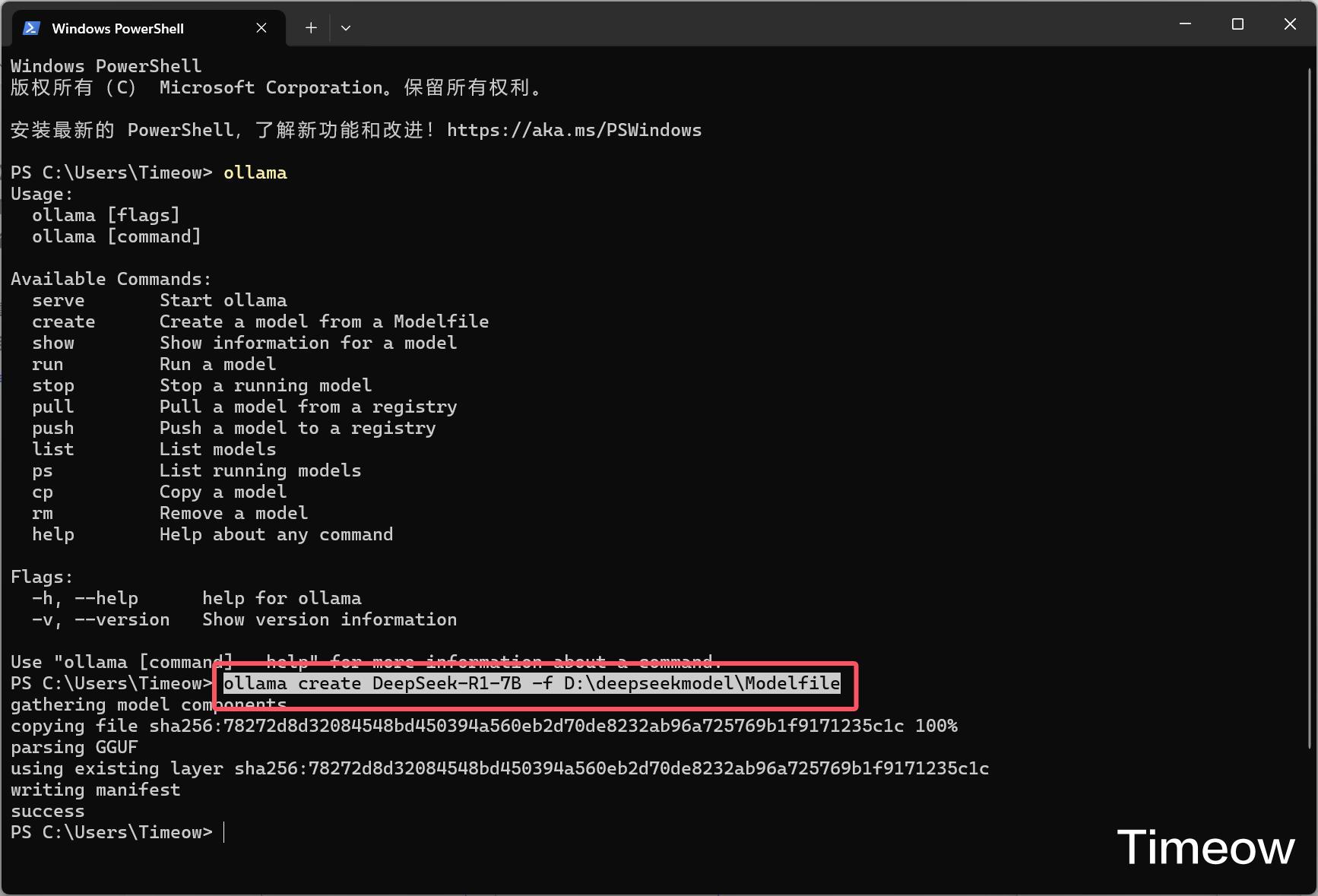This screenshot has height=896, width=1318.
Task: Click the PowerShell icon on the tab
Action: [x=31, y=28]
